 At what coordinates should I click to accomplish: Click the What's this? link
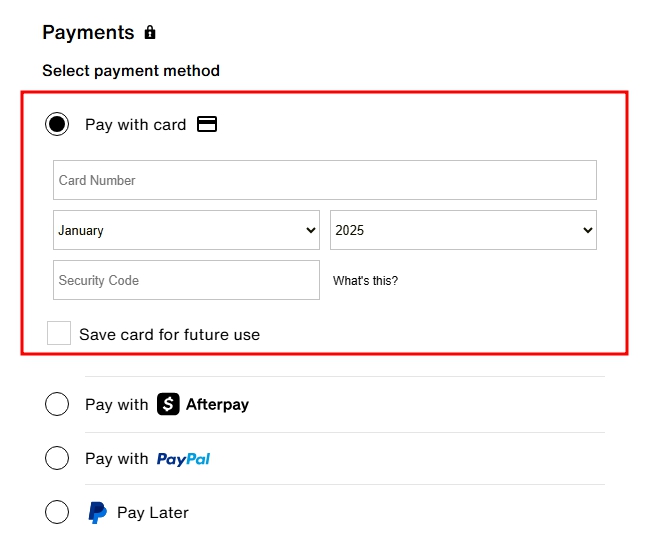pos(365,281)
